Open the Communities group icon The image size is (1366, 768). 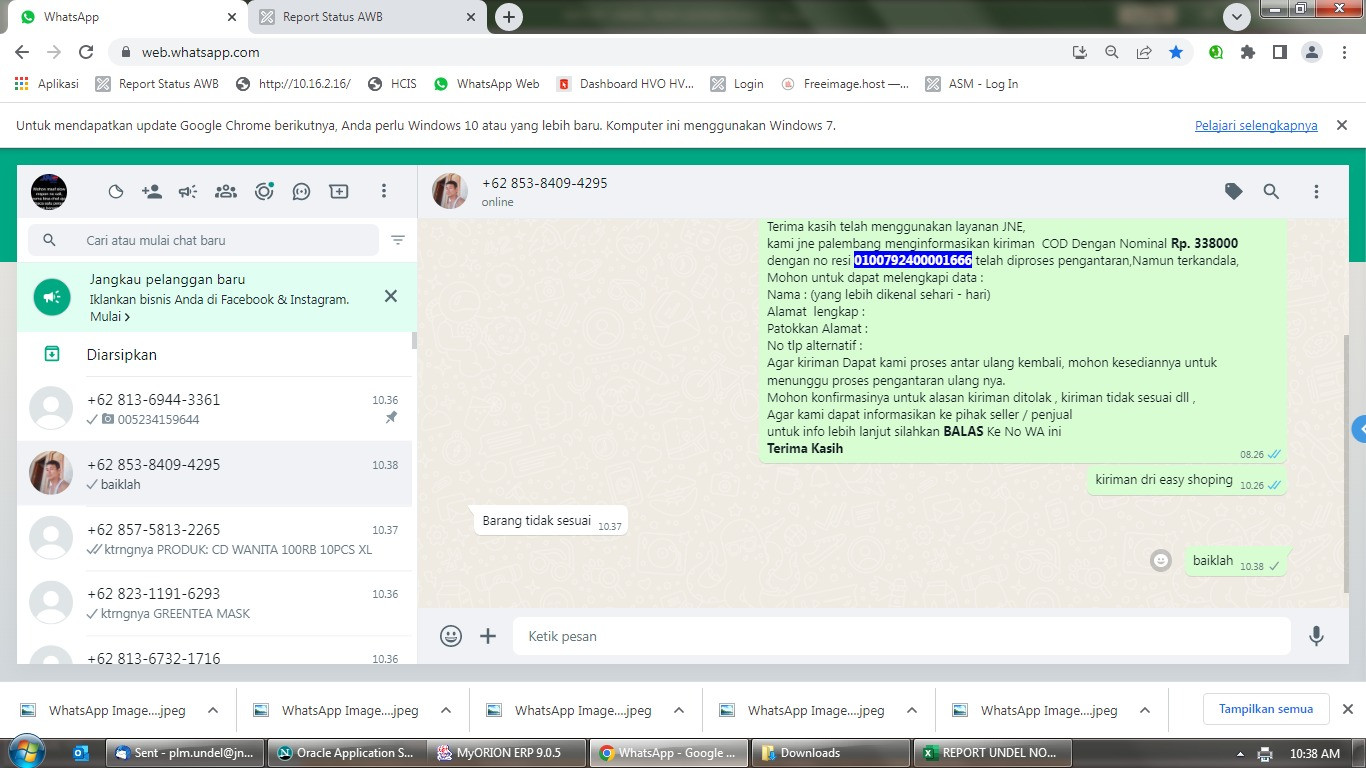pos(226,191)
